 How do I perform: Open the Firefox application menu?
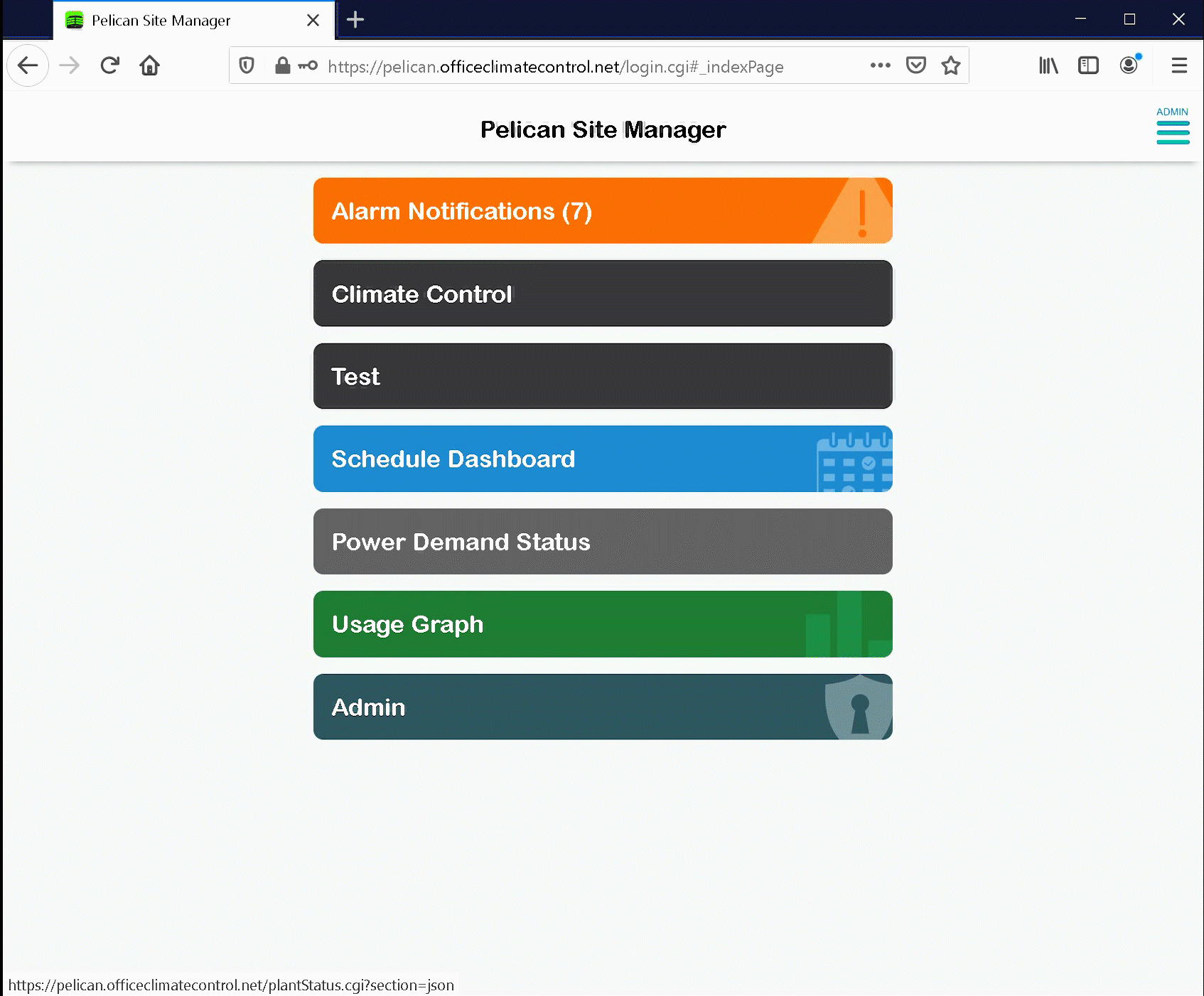pyautogui.click(x=1179, y=66)
